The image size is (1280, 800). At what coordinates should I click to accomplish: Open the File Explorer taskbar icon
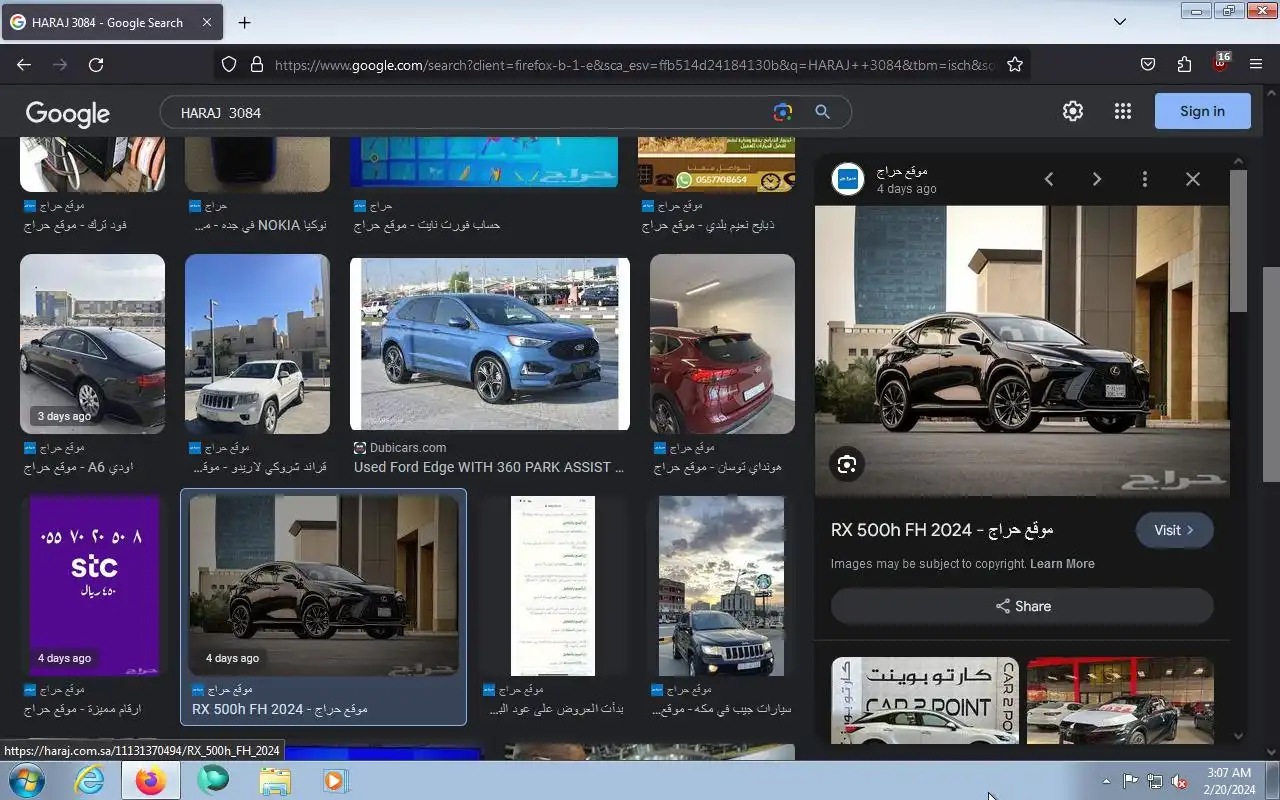pos(274,780)
